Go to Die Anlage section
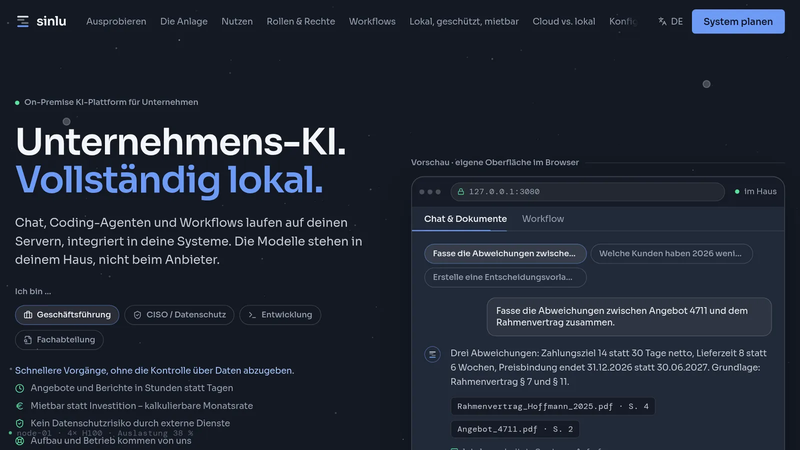800x450 pixels. pos(184,21)
